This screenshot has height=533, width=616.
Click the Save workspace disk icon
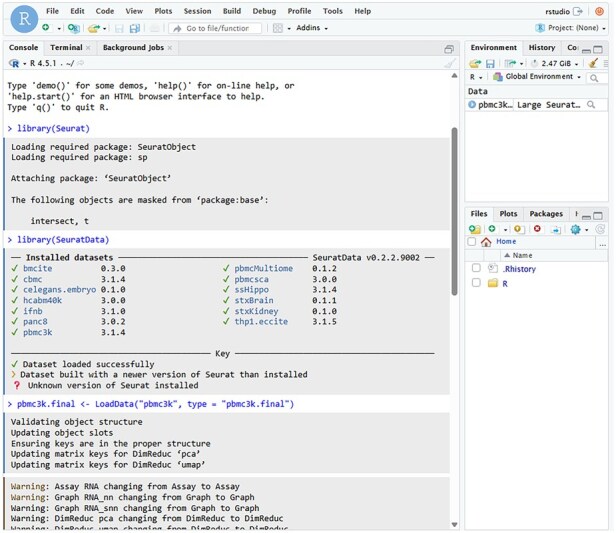490,63
